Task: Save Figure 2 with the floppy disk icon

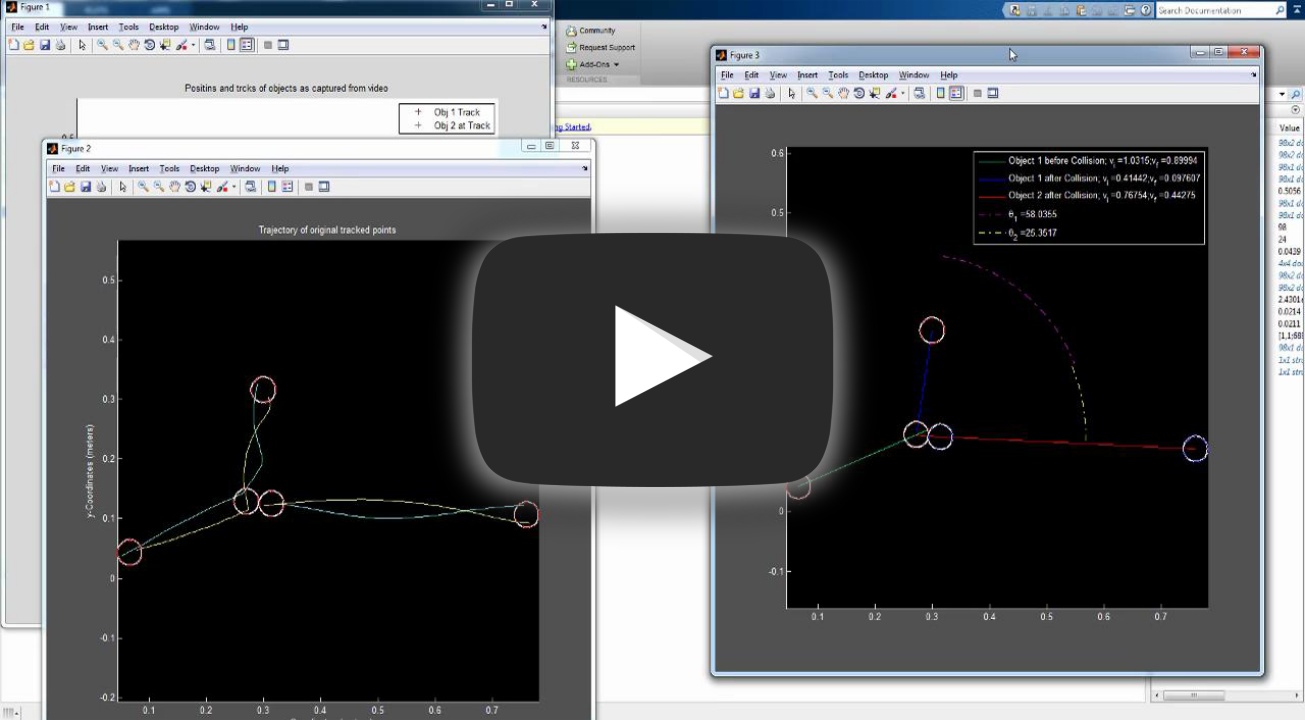Action: pyautogui.click(x=85, y=186)
